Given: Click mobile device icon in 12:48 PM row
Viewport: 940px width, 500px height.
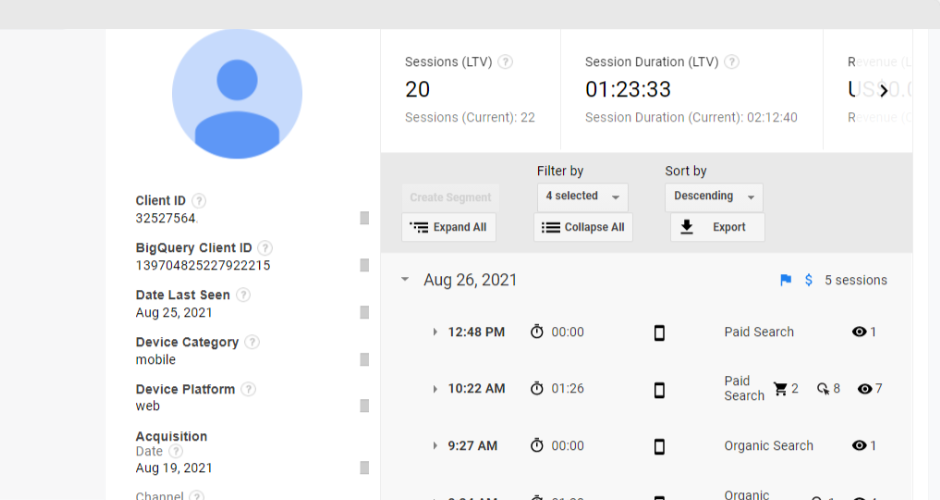Looking at the screenshot, I should 659,333.
